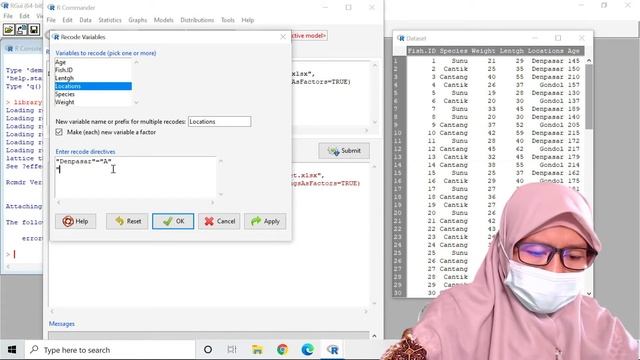
Task: Click the variables list scroll down arrow
Action: [136, 102]
